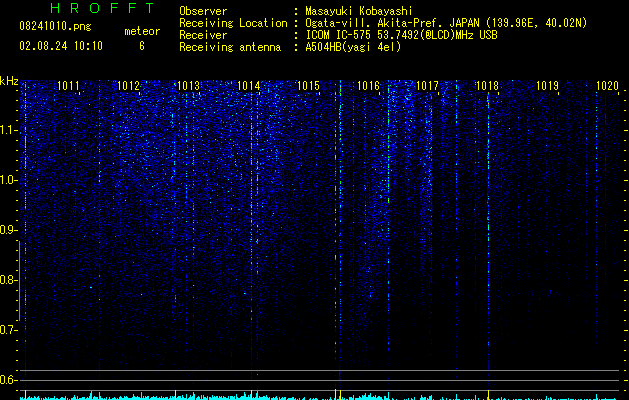Click the Receiving antenna label
This screenshot has height=400, width=629.
click(230, 47)
